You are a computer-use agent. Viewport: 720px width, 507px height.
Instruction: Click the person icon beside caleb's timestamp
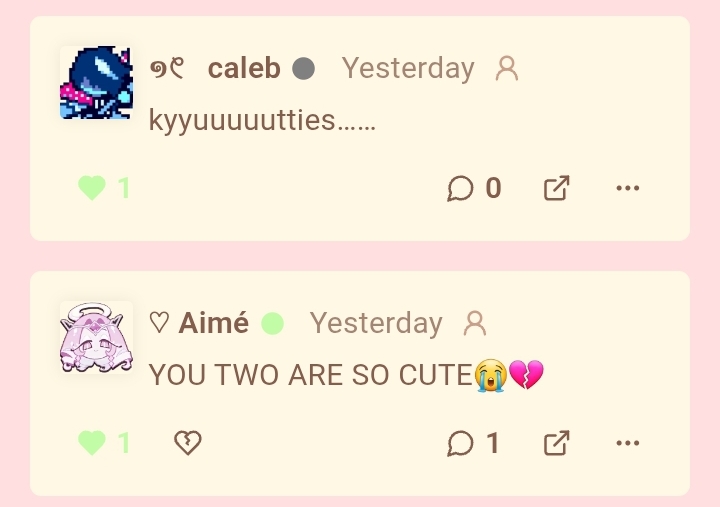tap(507, 69)
